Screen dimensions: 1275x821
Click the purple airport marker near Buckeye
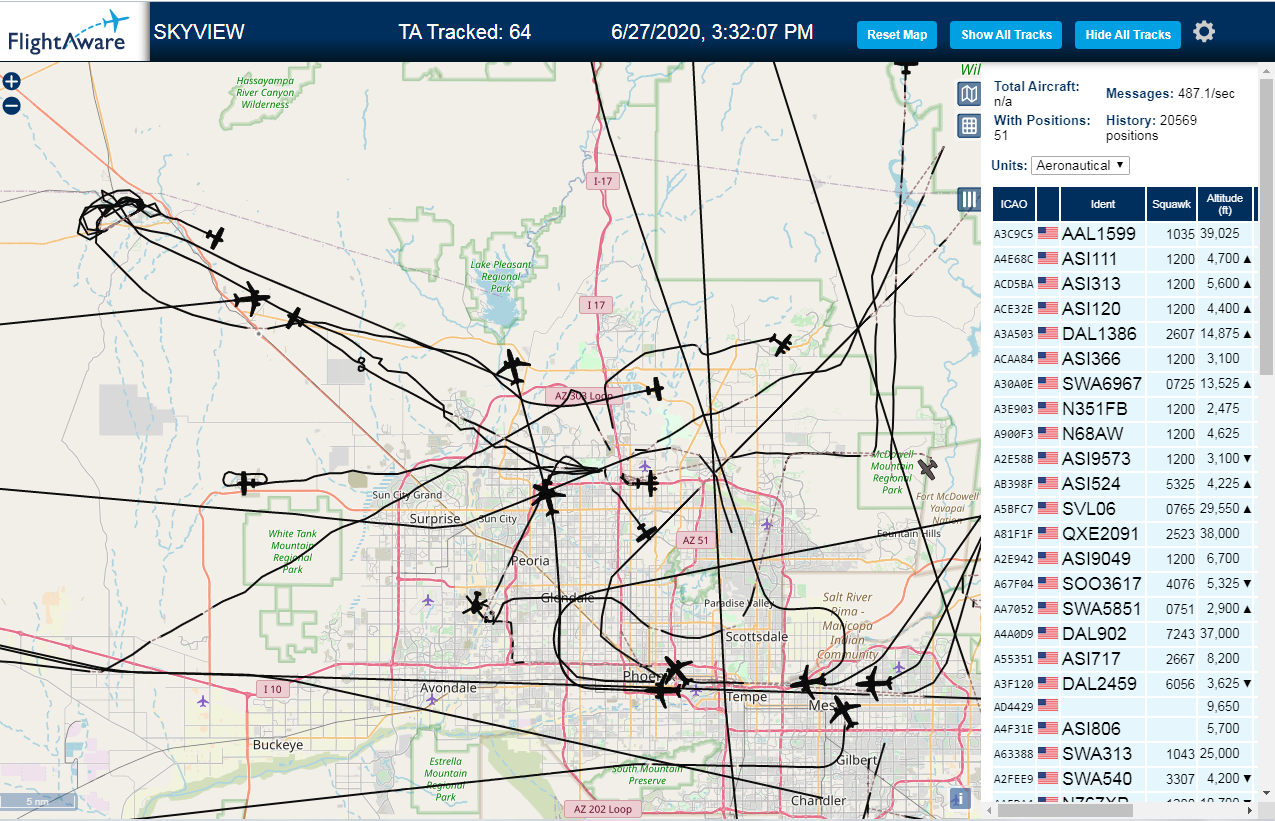coord(204,700)
